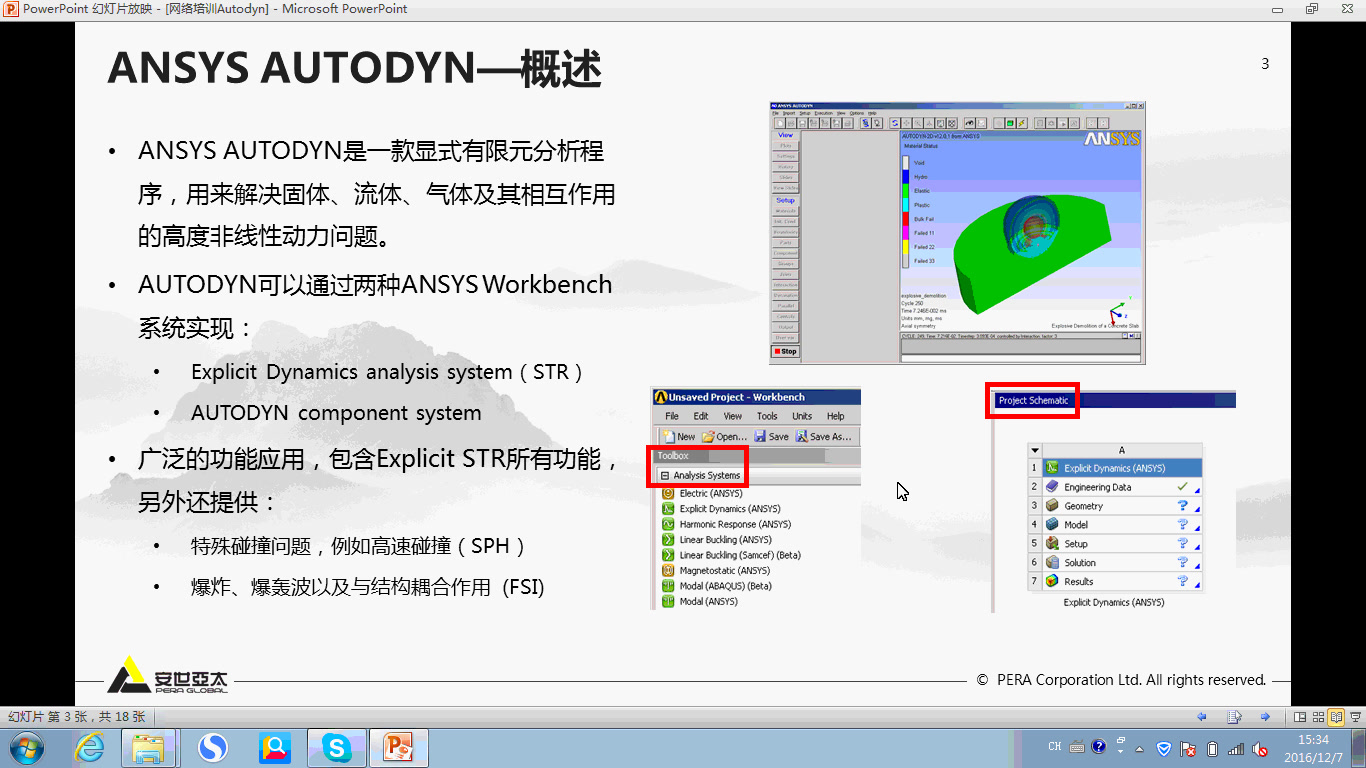Open Windows Explorer folder taskbar icon

coord(149,747)
